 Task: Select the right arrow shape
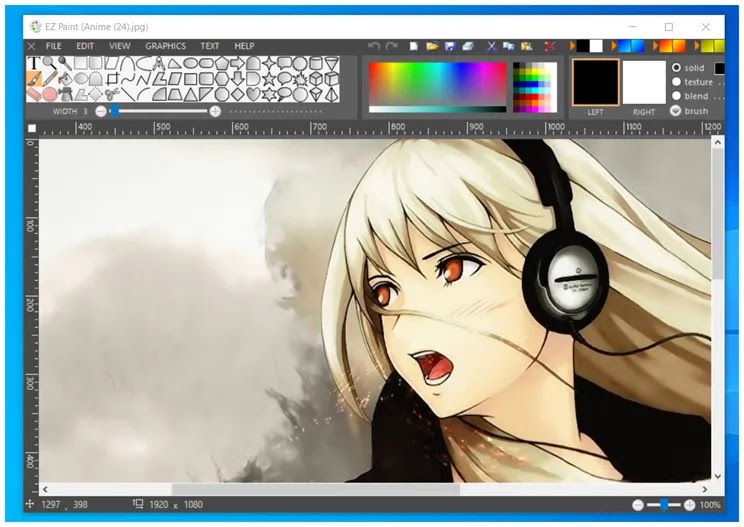(237, 63)
